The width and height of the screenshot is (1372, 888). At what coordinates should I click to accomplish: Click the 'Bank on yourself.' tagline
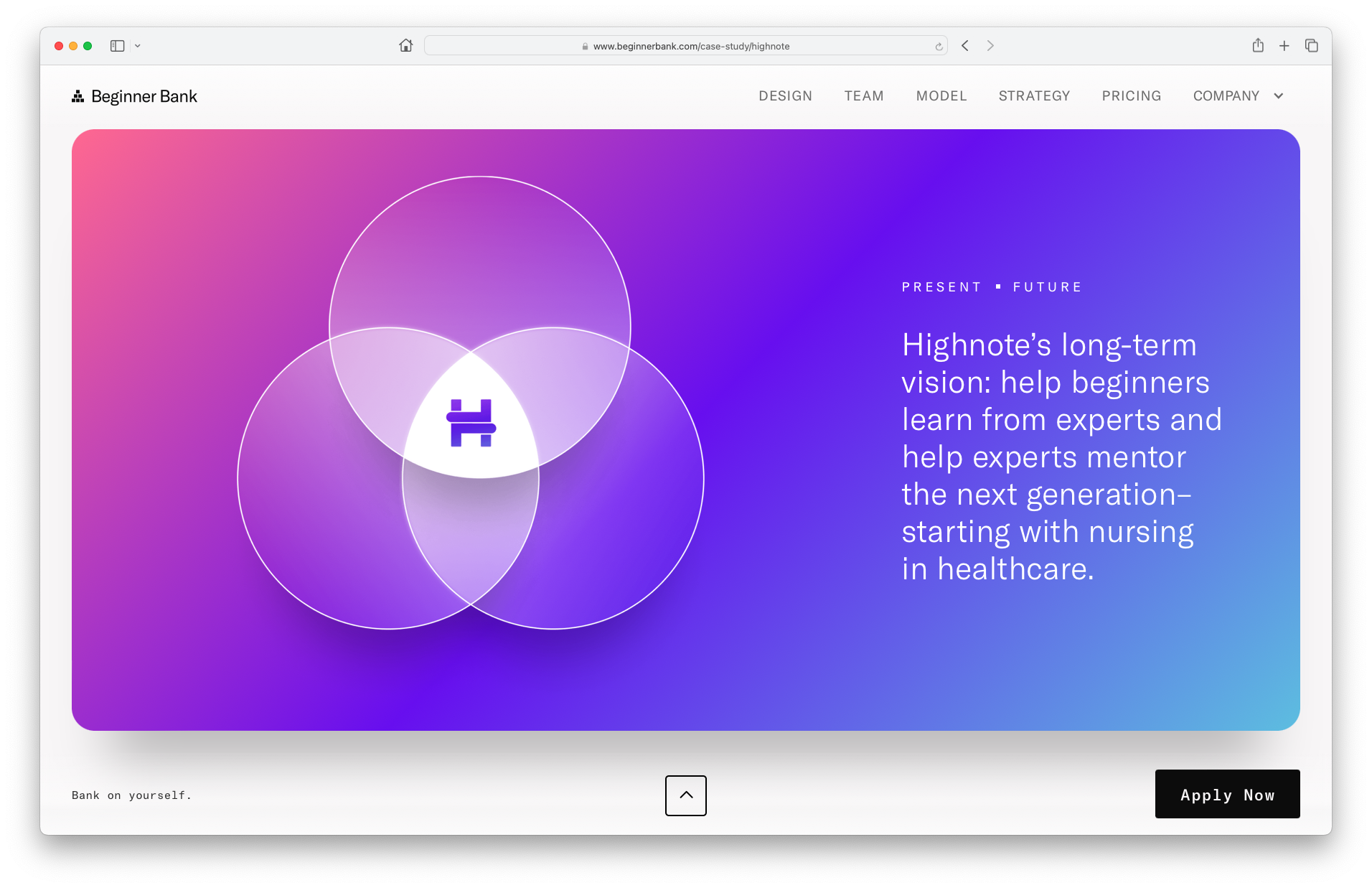coord(131,795)
